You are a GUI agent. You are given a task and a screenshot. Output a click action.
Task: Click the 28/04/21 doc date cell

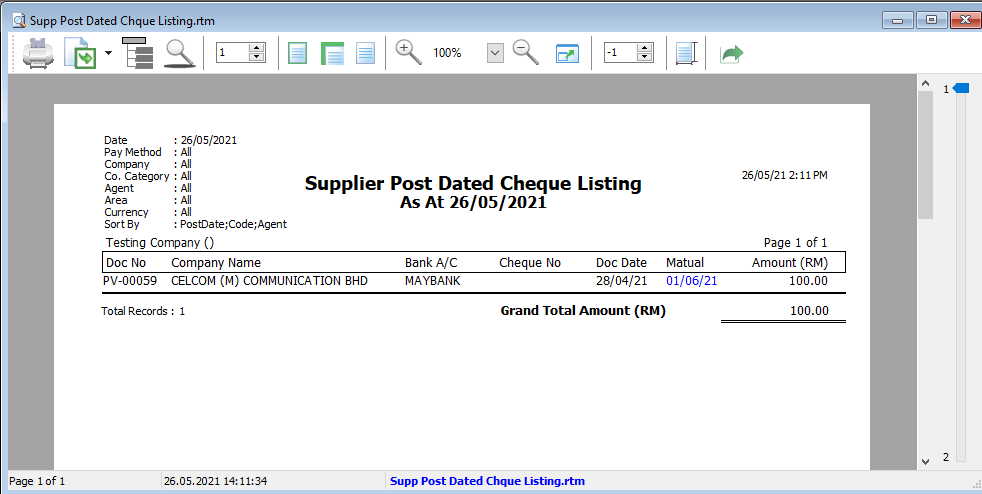tap(621, 281)
